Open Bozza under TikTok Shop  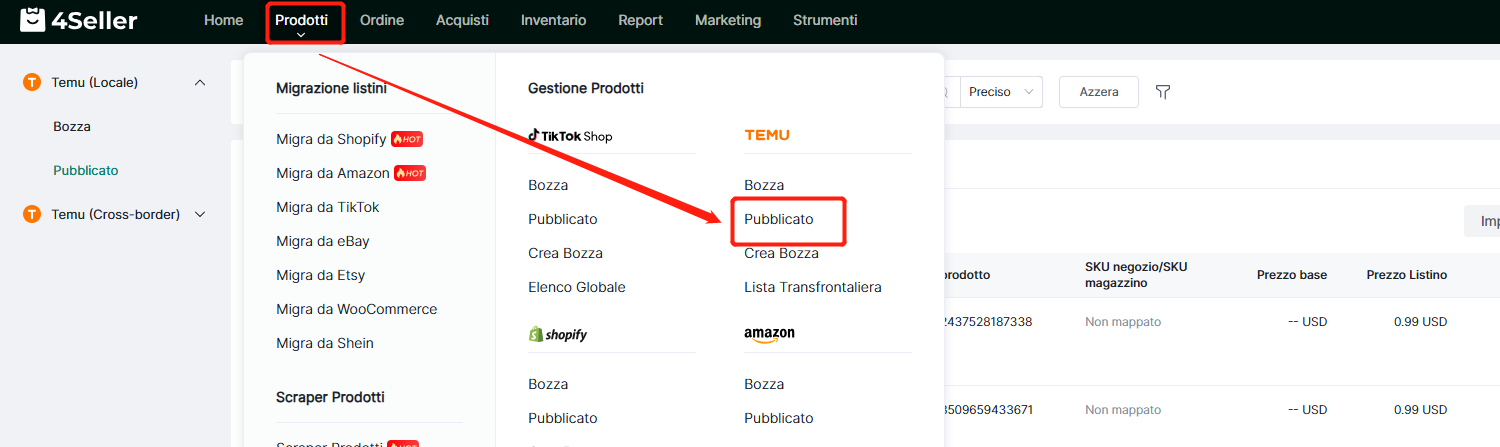548,185
